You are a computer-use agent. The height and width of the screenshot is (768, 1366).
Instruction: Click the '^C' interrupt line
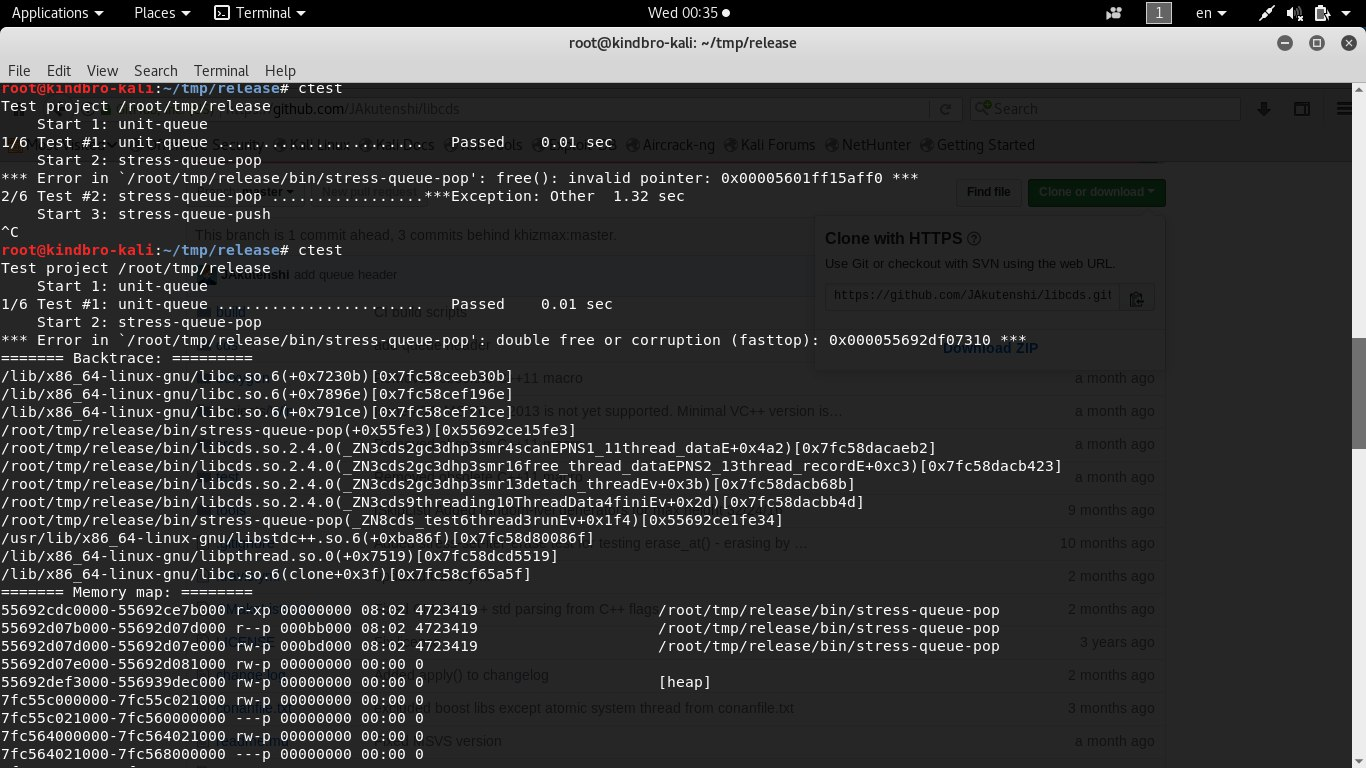(10, 232)
